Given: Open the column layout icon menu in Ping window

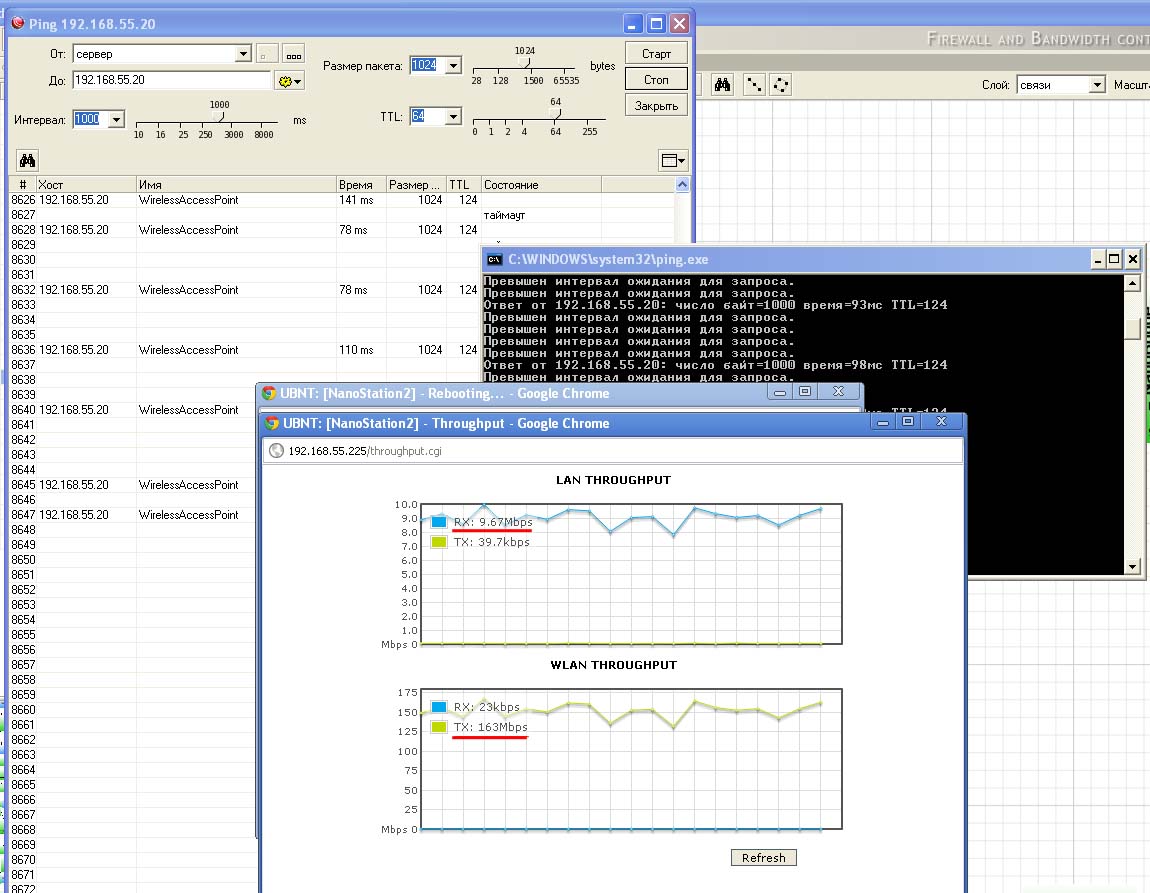Looking at the screenshot, I should pyautogui.click(x=673, y=160).
